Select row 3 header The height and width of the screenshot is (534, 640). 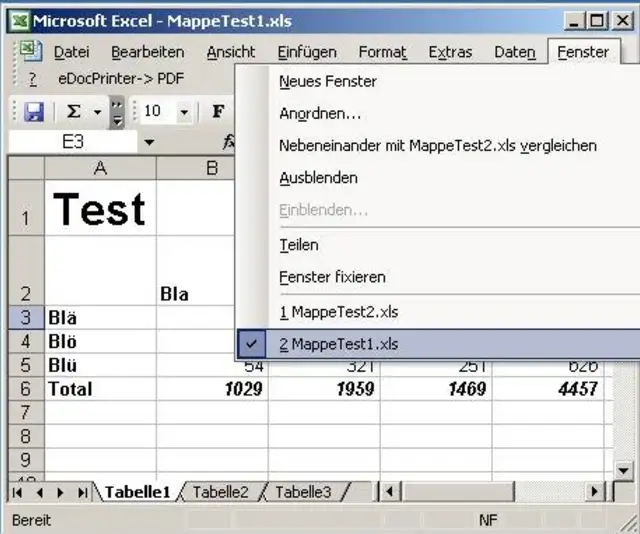(x=26, y=317)
